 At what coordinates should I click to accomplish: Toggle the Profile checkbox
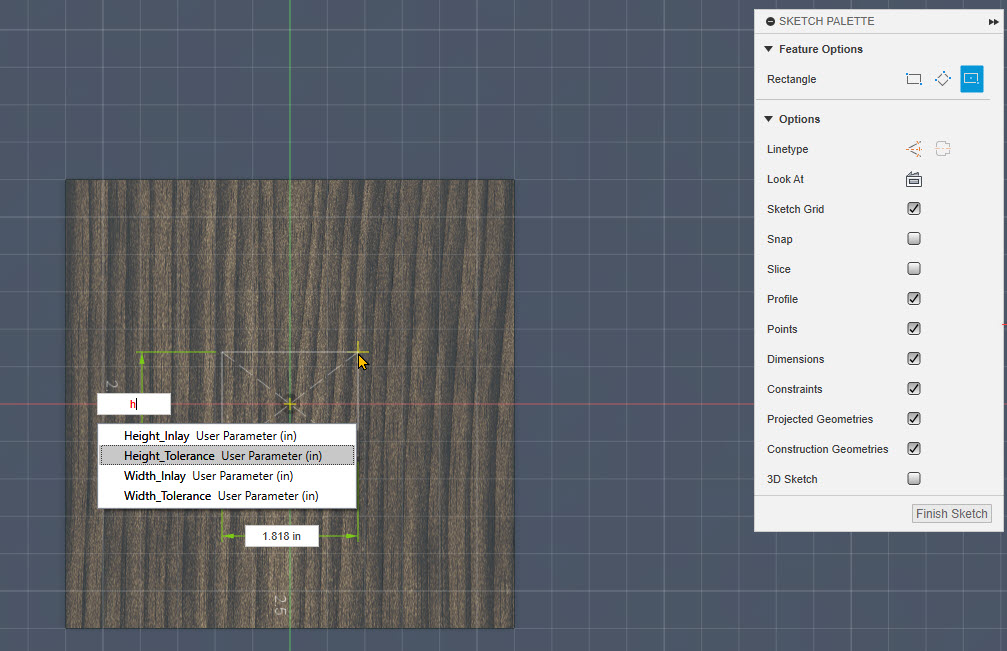[914, 299]
